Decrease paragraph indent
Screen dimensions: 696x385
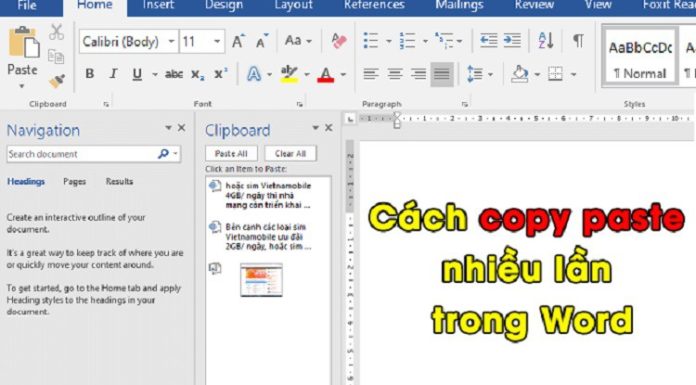click(x=488, y=41)
